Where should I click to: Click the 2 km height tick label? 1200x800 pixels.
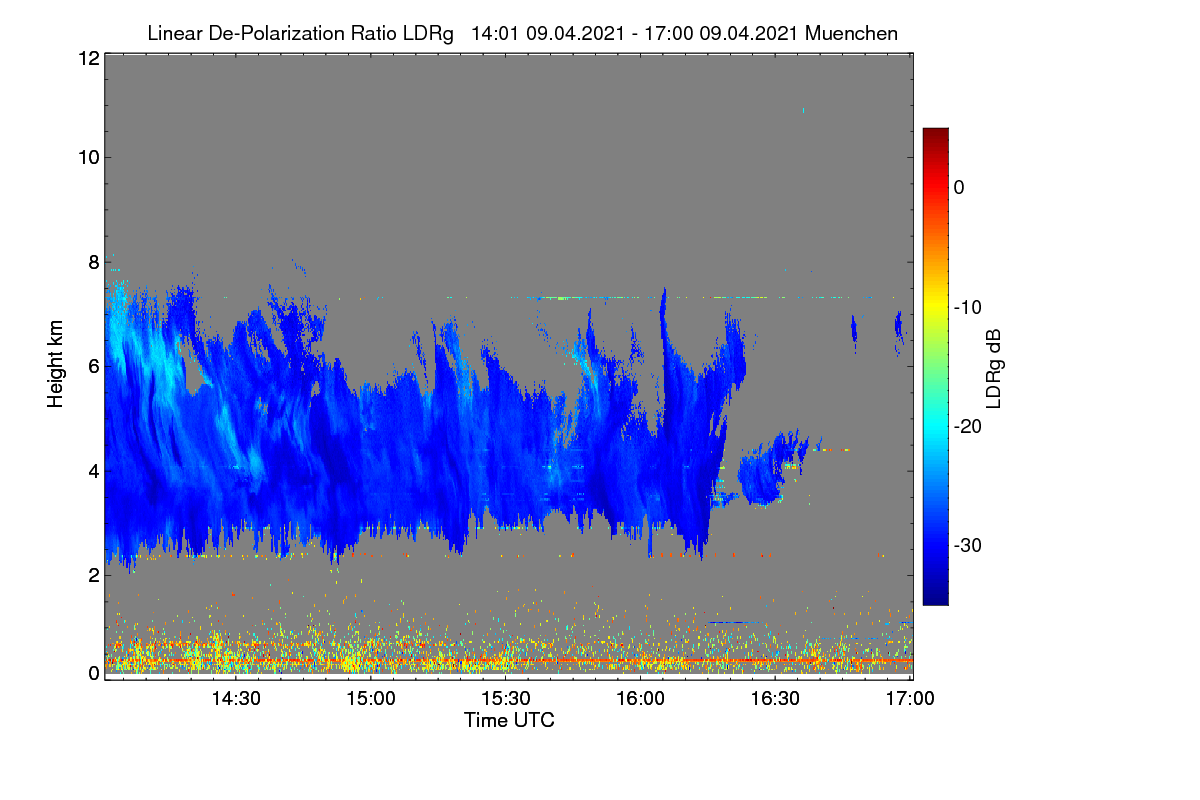click(x=92, y=575)
